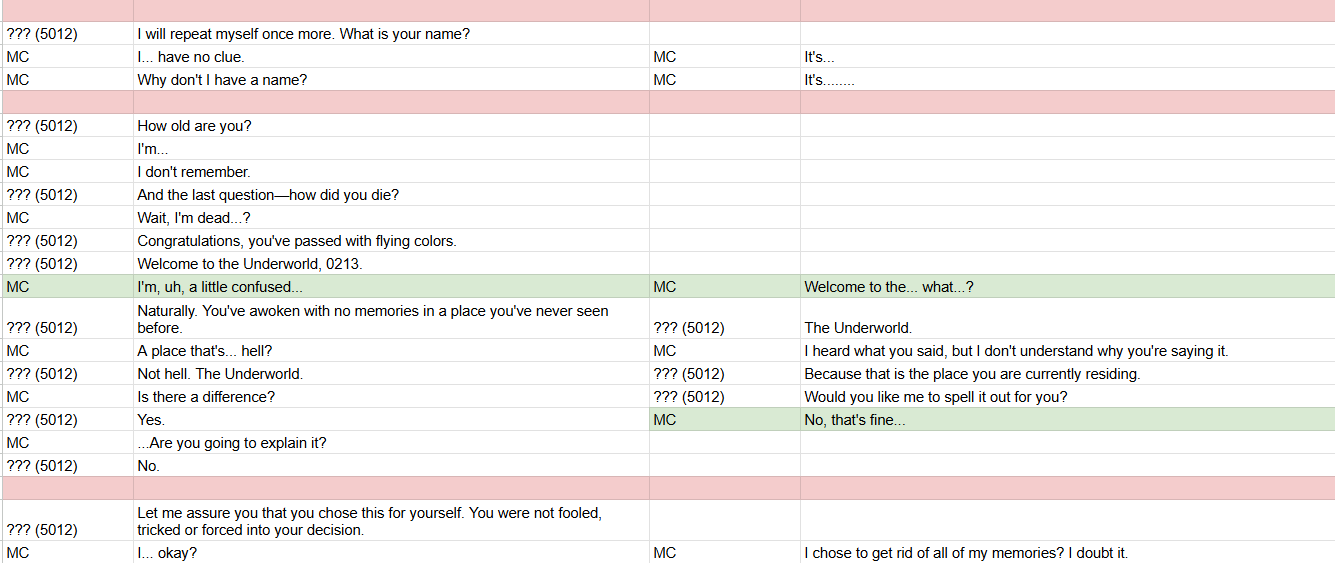The image size is (1335, 563).
Task: Click 'Congratulations, you've passed with flying colors.' cell
Action: click(x=391, y=241)
